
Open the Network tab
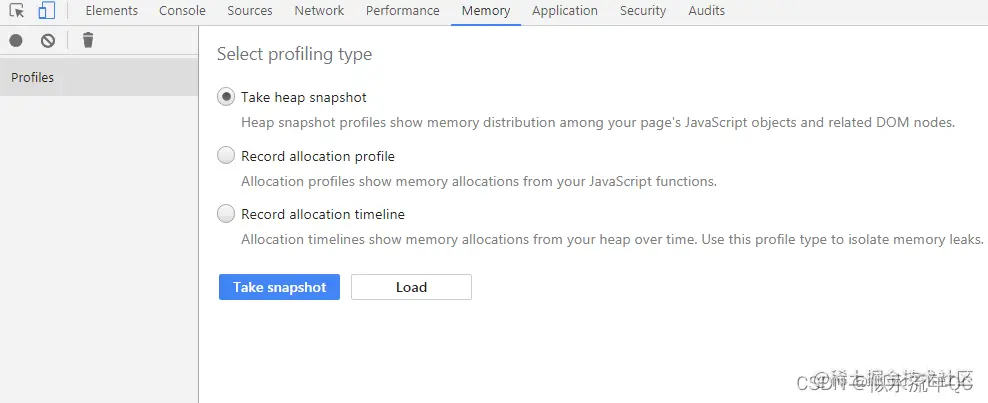[319, 11]
